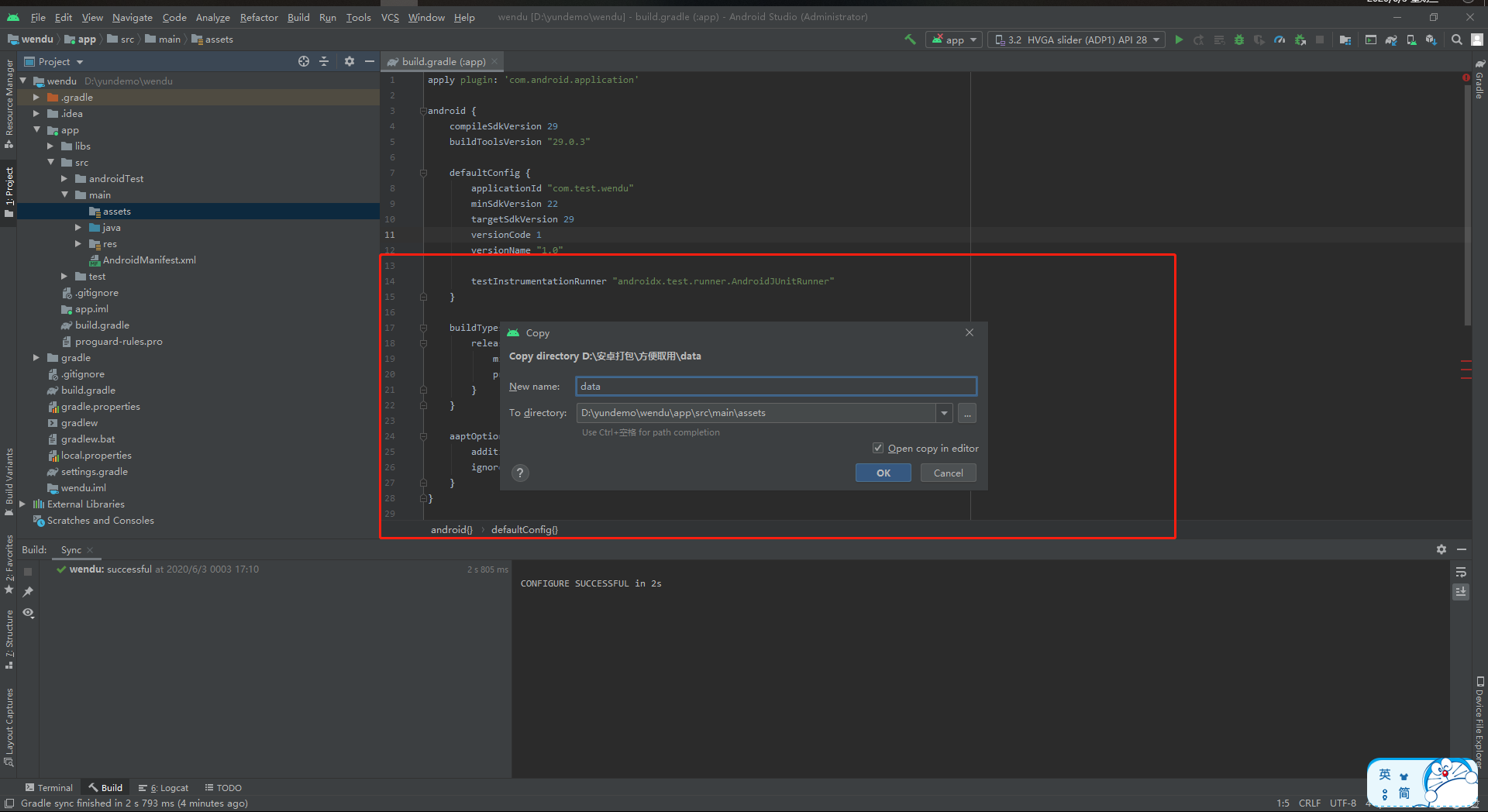Enable the 'Open copy in editor' checkbox
1488x812 pixels.
pyautogui.click(x=878, y=448)
